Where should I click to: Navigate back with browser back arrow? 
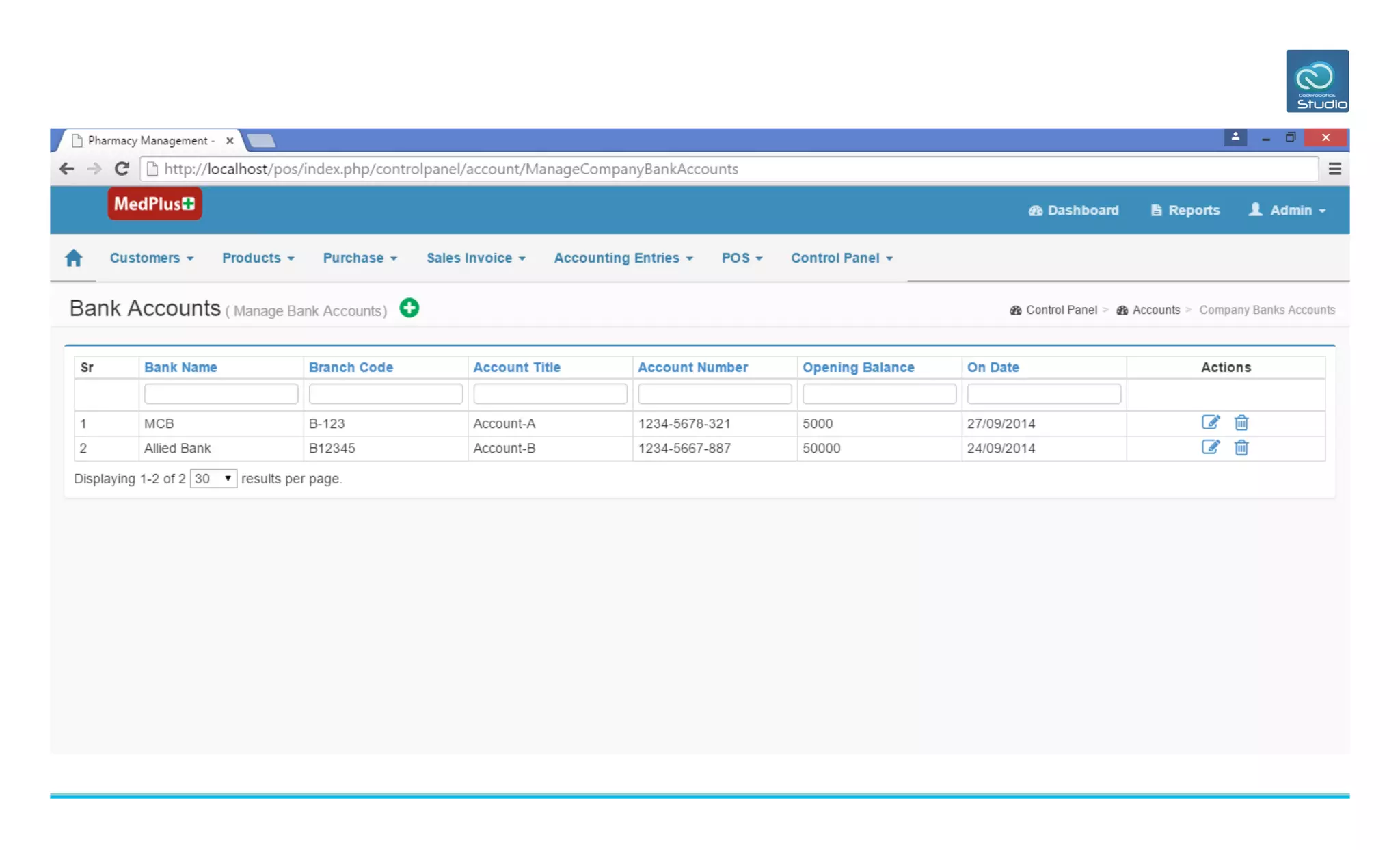click(x=66, y=169)
